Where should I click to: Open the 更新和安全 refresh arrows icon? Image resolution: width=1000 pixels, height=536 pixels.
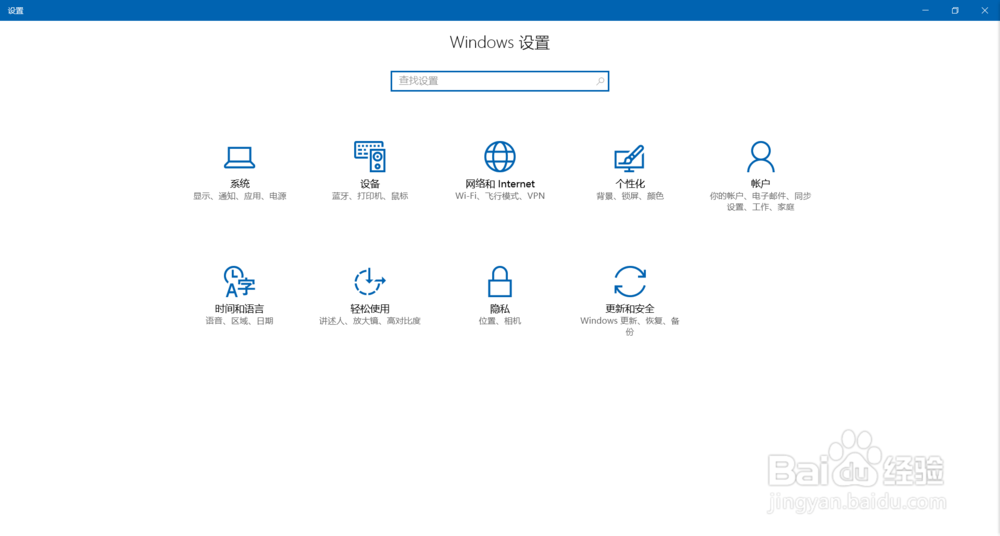click(629, 281)
